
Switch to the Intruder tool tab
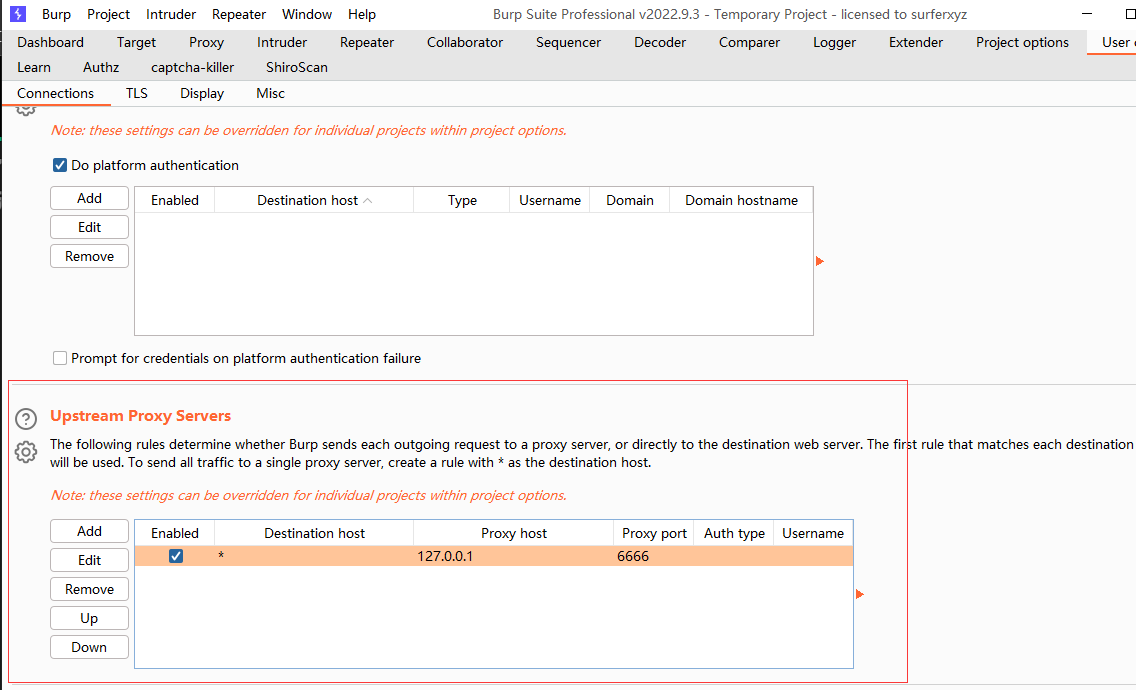point(281,42)
